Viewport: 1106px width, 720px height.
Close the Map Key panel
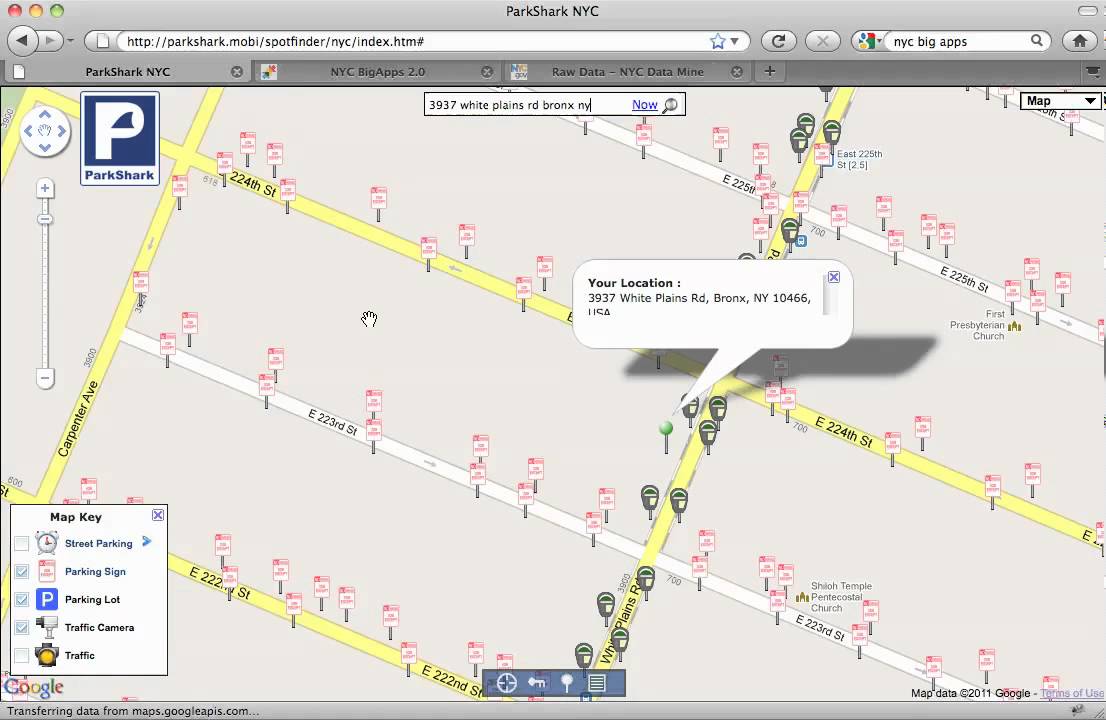pyautogui.click(x=158, y=515)
